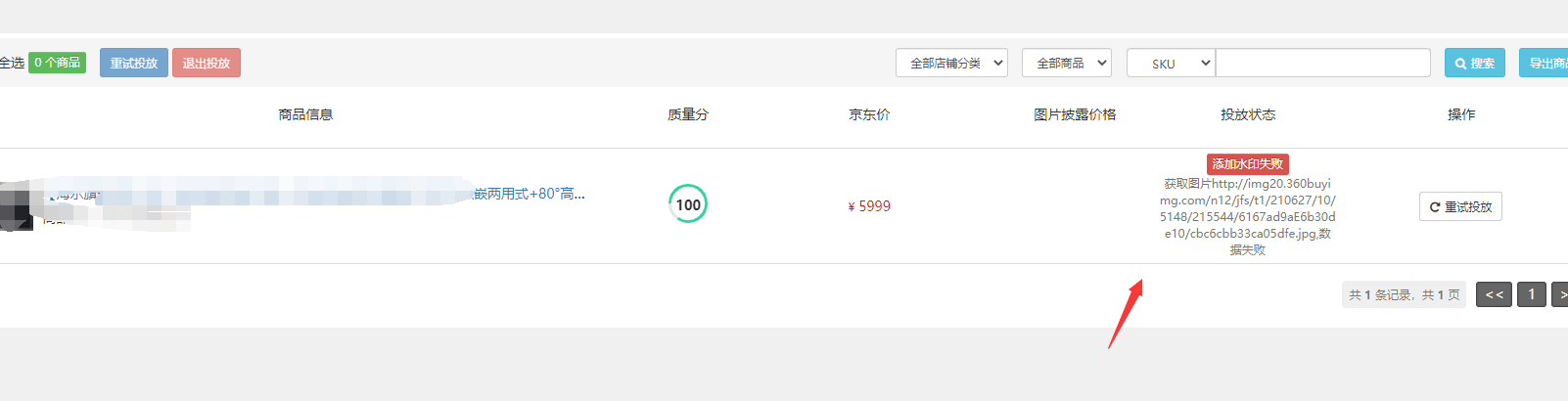1568x401 pixels.
Task: Click the 投放状态 column header
Action: tap(1248, 114)
